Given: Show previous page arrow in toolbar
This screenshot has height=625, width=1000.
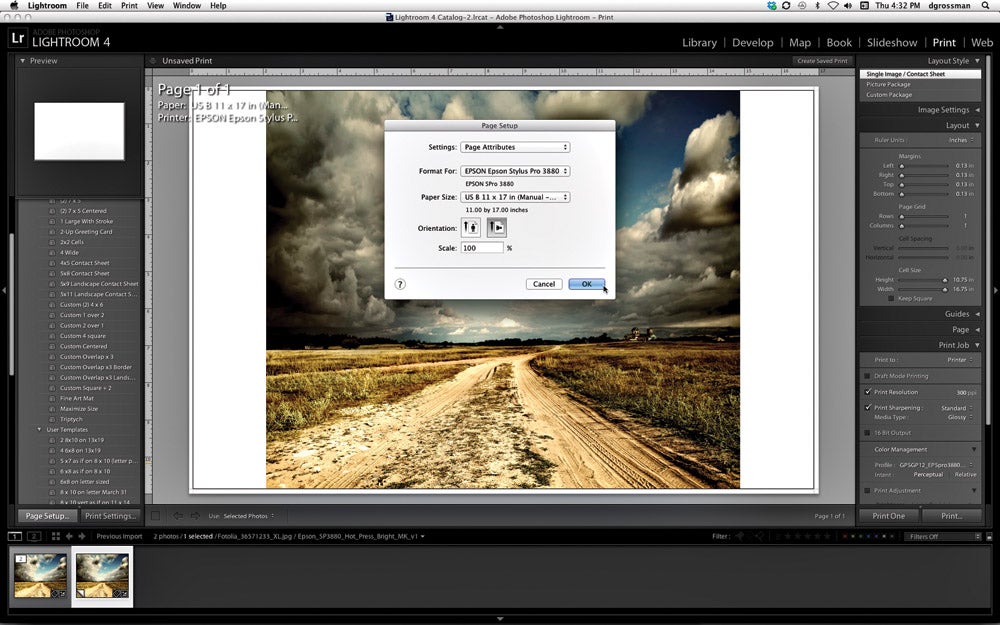Looking at the screenshot, I should pos(178,516).
